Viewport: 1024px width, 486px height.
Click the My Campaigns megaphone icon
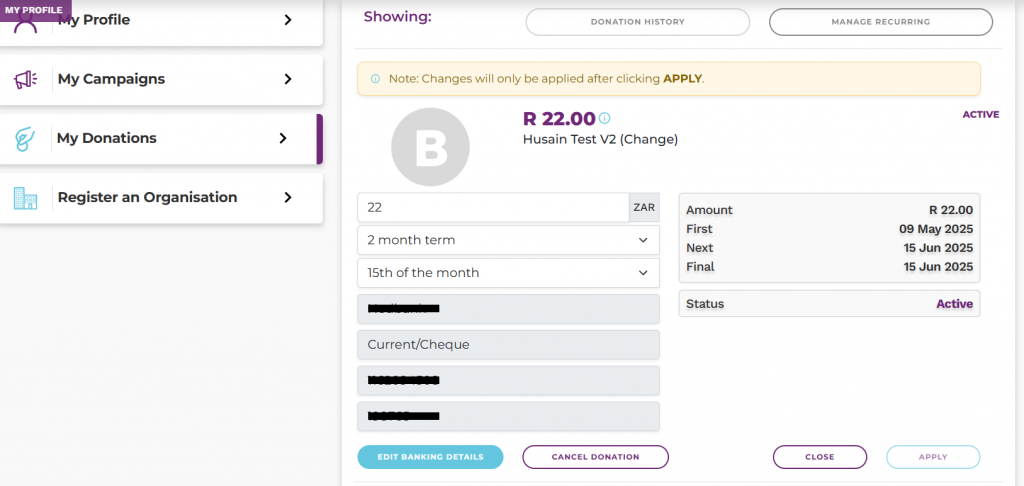point(26,80)
